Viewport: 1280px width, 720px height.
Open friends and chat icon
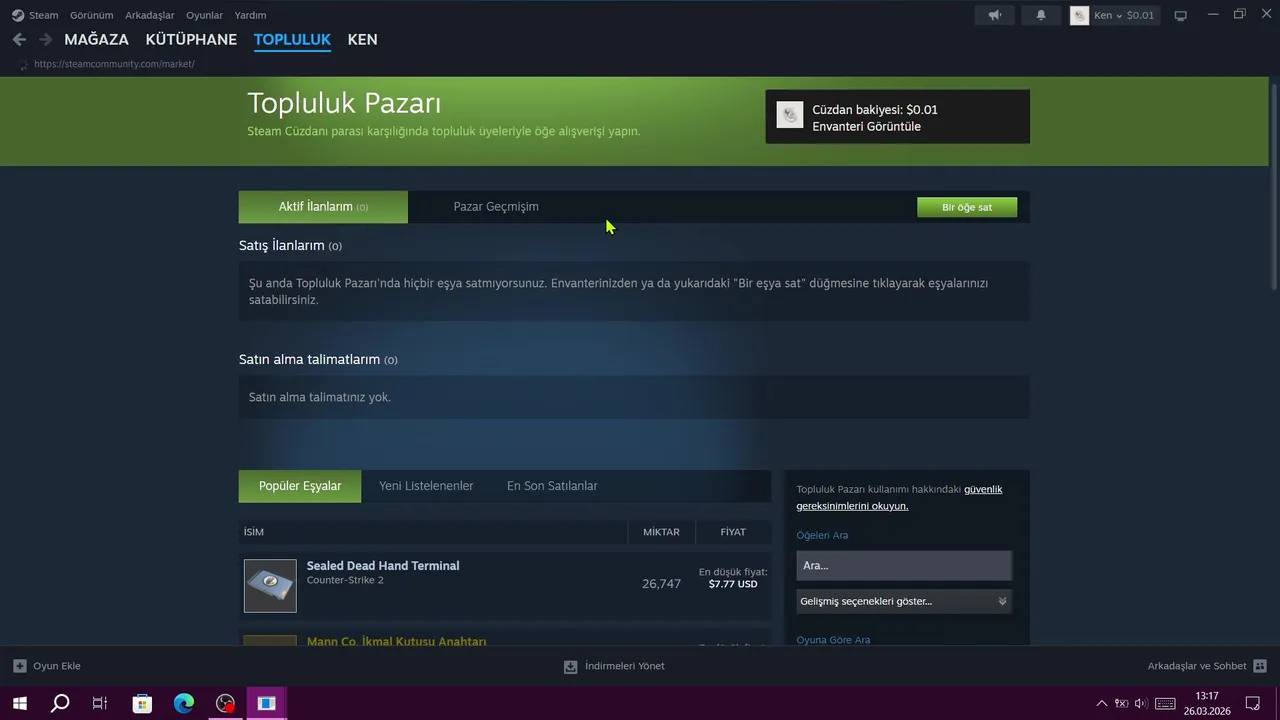[x=1260, y=665]
